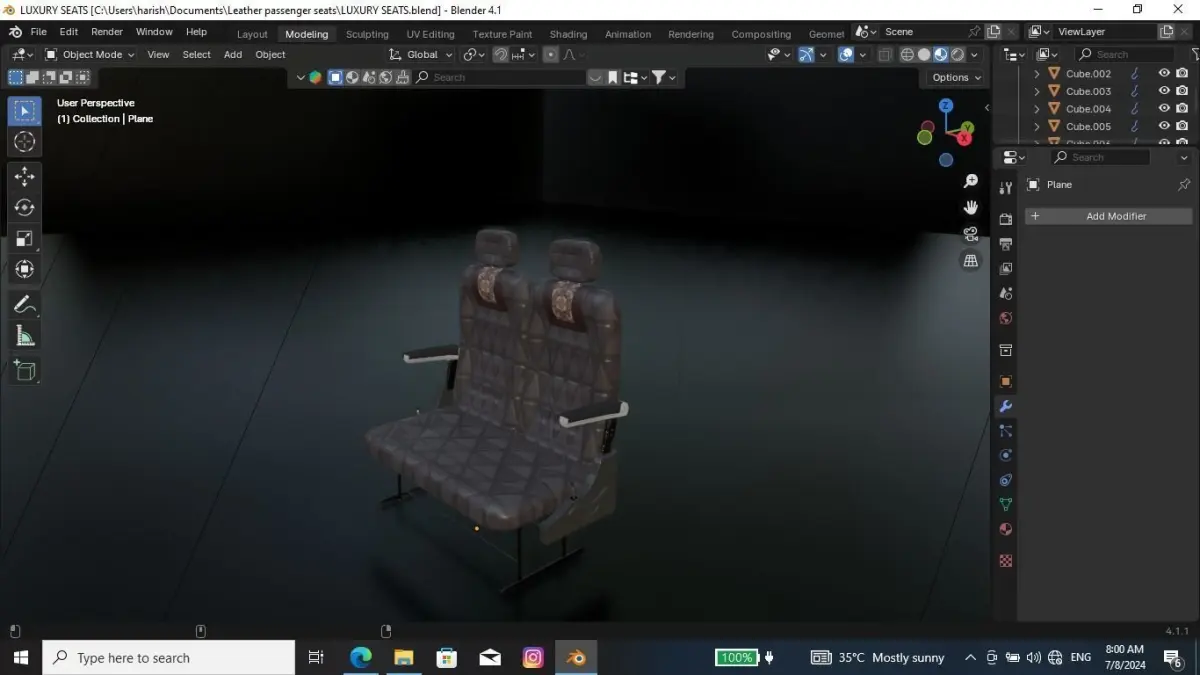Open the Object Constraints properties tab
The image size is (1200, 675).
1006,480
